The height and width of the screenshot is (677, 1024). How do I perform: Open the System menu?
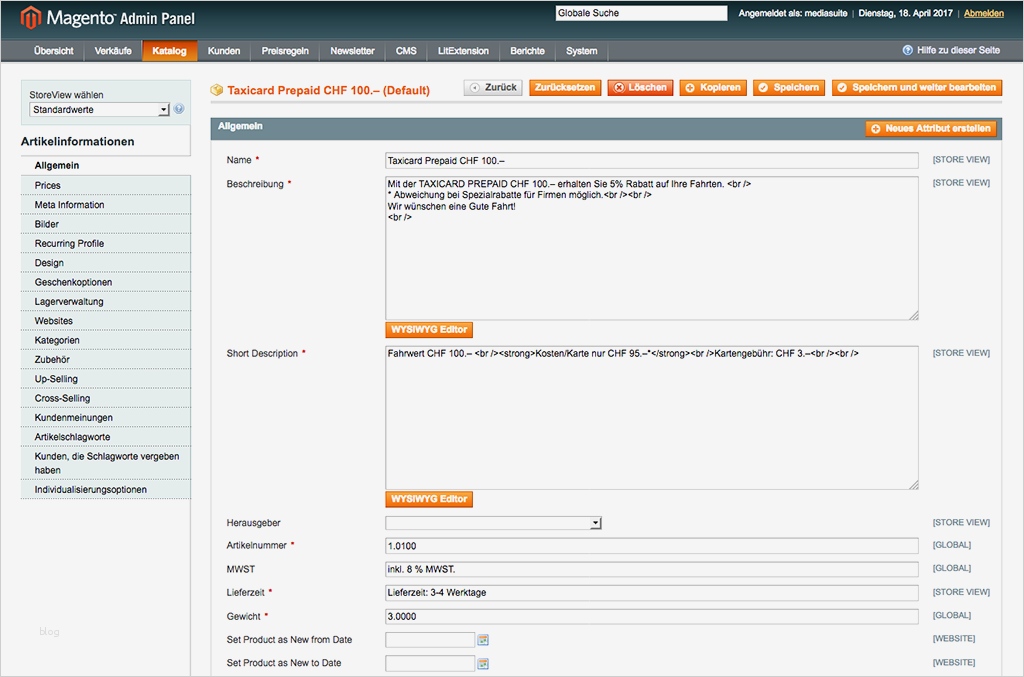pyautogui.click(x=581, y=51)
